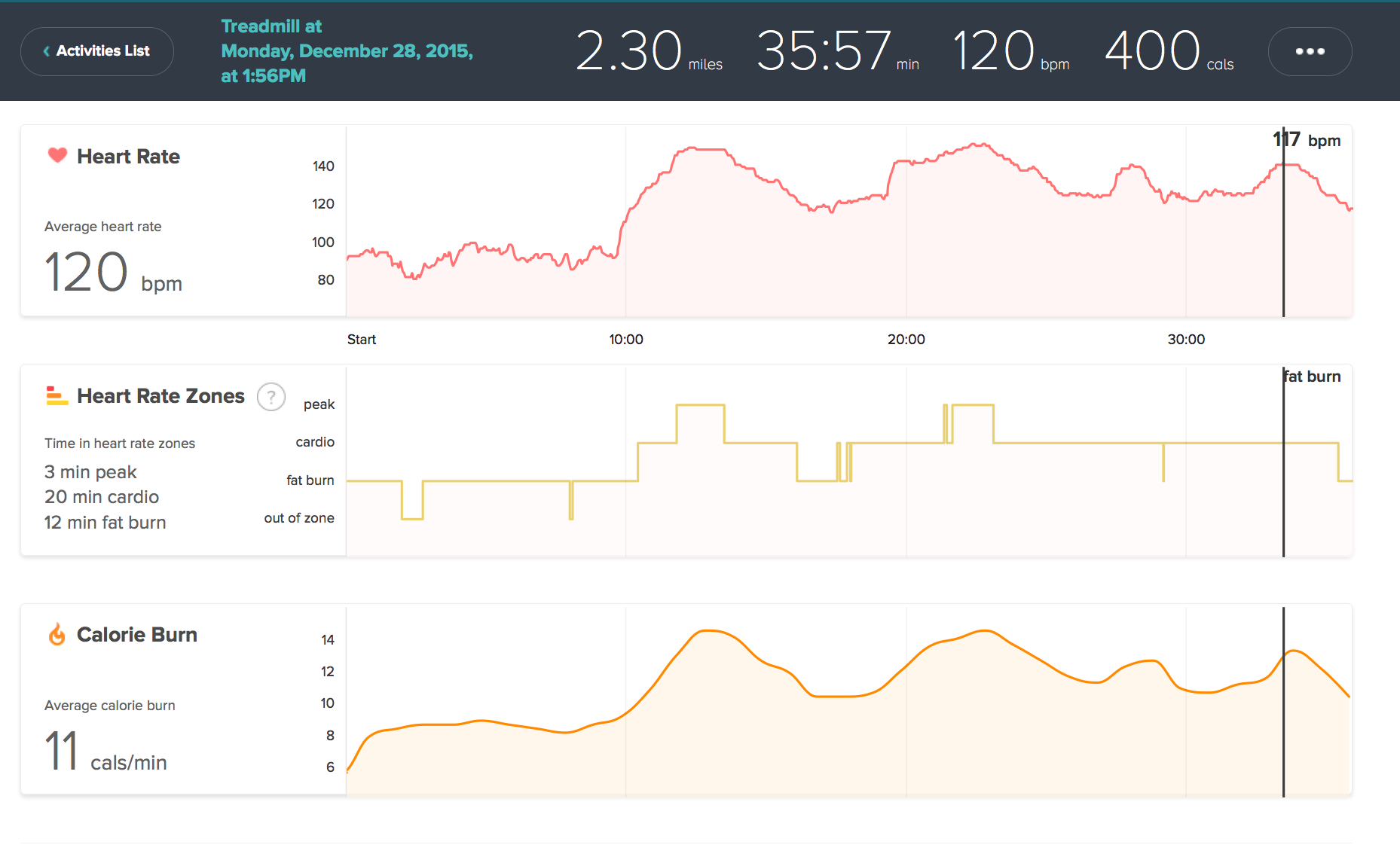Click the 400 cals stat in header

point(1168,51)
